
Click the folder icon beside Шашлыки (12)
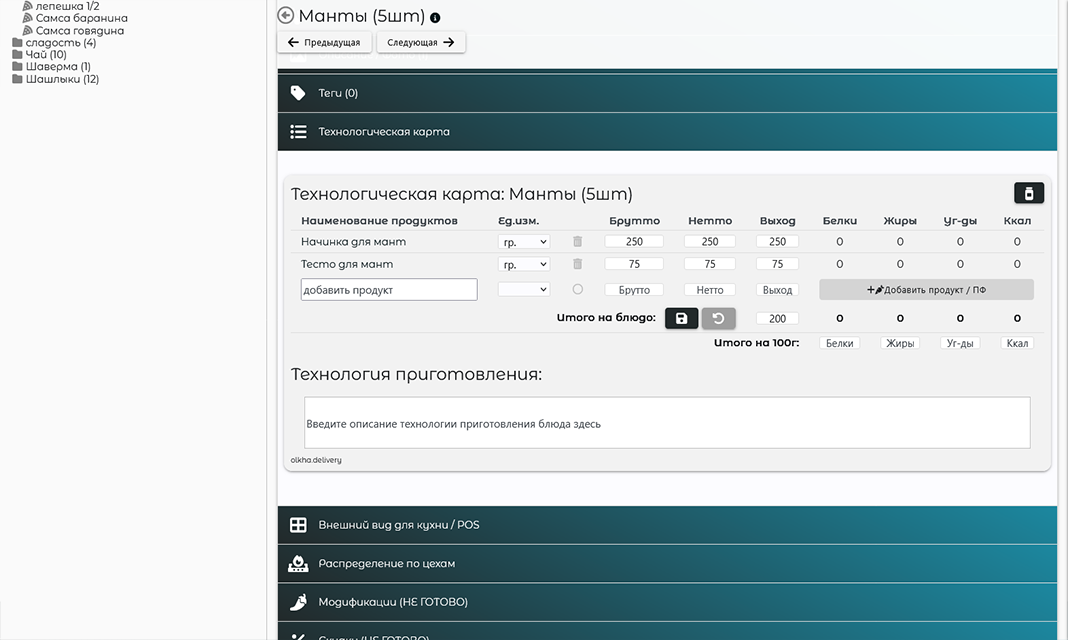point(18,79)
